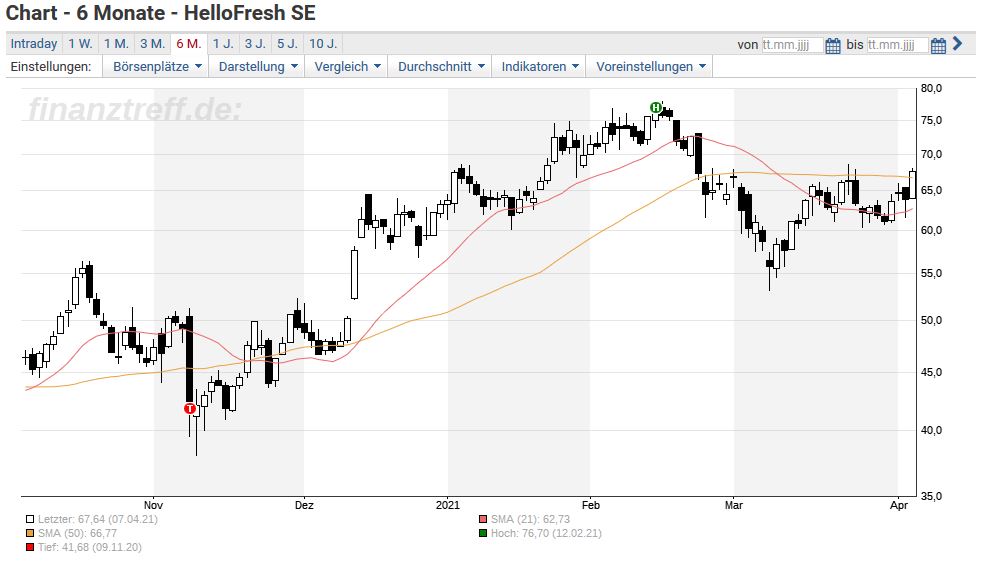Viewport: 982px width, 563px height.
Task: Open the 'bis' date calendar icon
Action: (x=938, y=45)
